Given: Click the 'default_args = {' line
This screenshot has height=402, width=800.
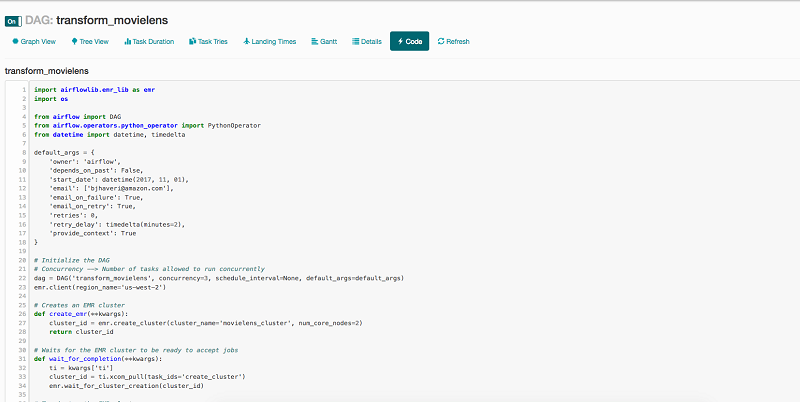Looking at the screenshot, I should click(x=64, y=153).
